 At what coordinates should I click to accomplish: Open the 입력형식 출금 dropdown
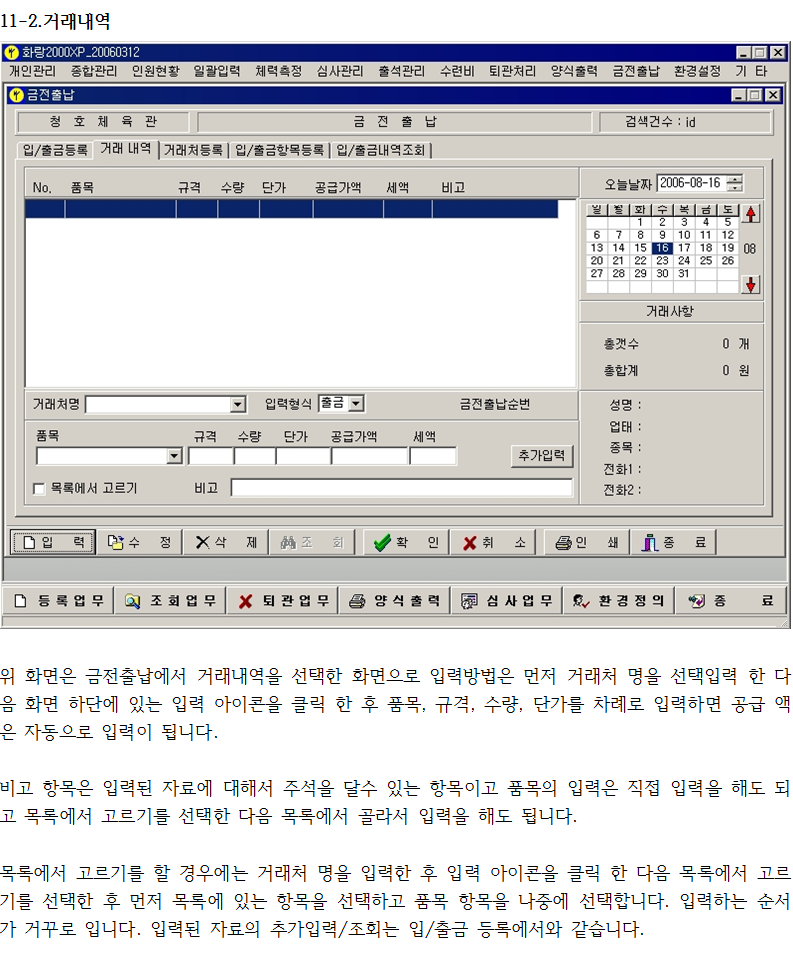point(357,404)
